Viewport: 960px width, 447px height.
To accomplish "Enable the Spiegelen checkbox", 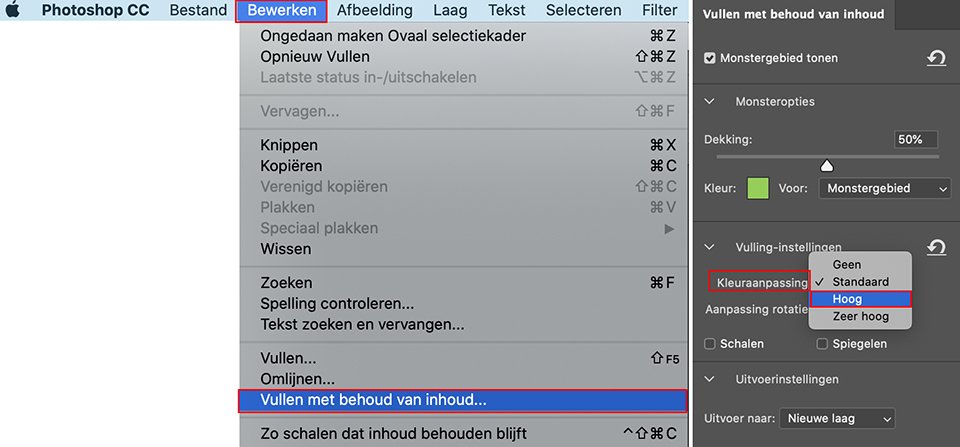I will pyautogui.click(x=822, y=344).
